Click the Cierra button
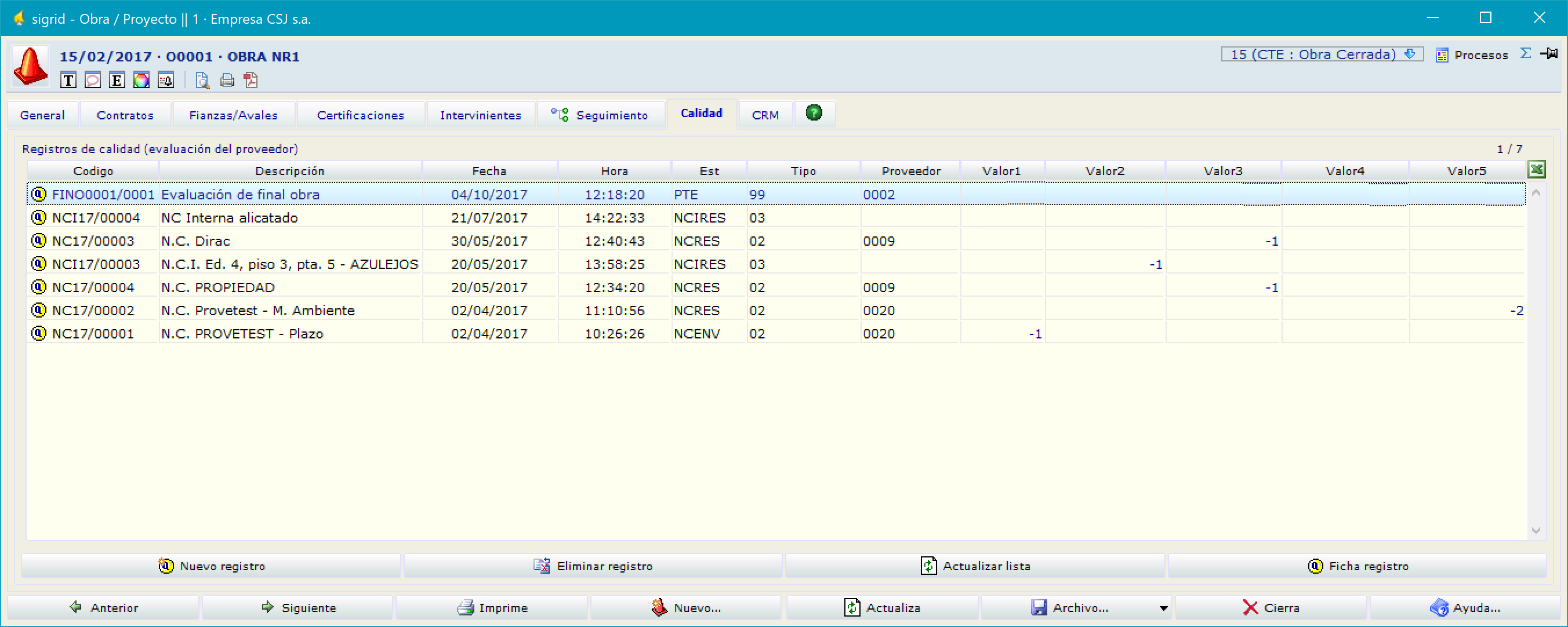The width and height of the screenshot is (1568, 627). click(1271, 607)
